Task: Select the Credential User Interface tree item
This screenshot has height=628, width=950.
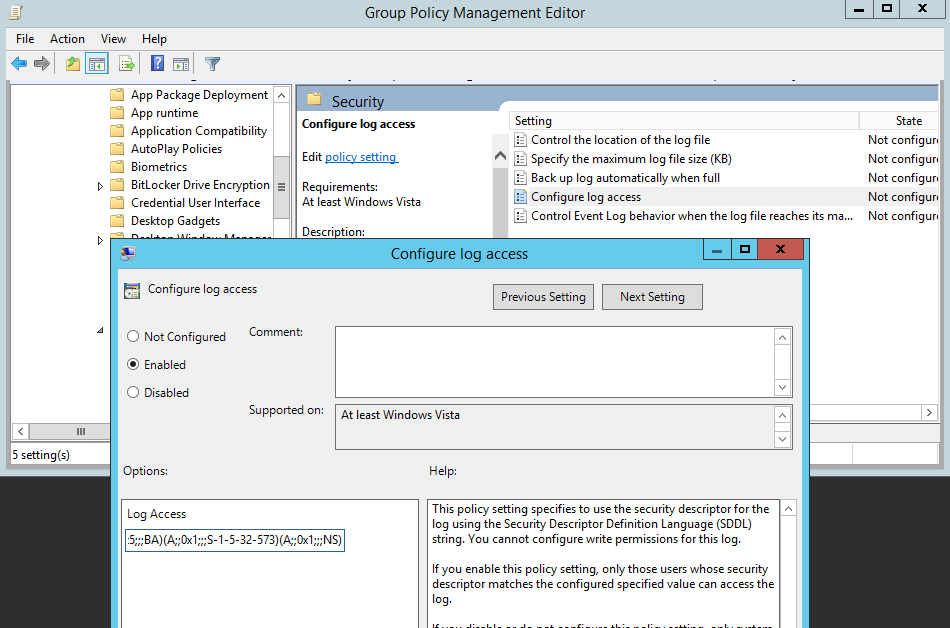Action: coord(196,203)
